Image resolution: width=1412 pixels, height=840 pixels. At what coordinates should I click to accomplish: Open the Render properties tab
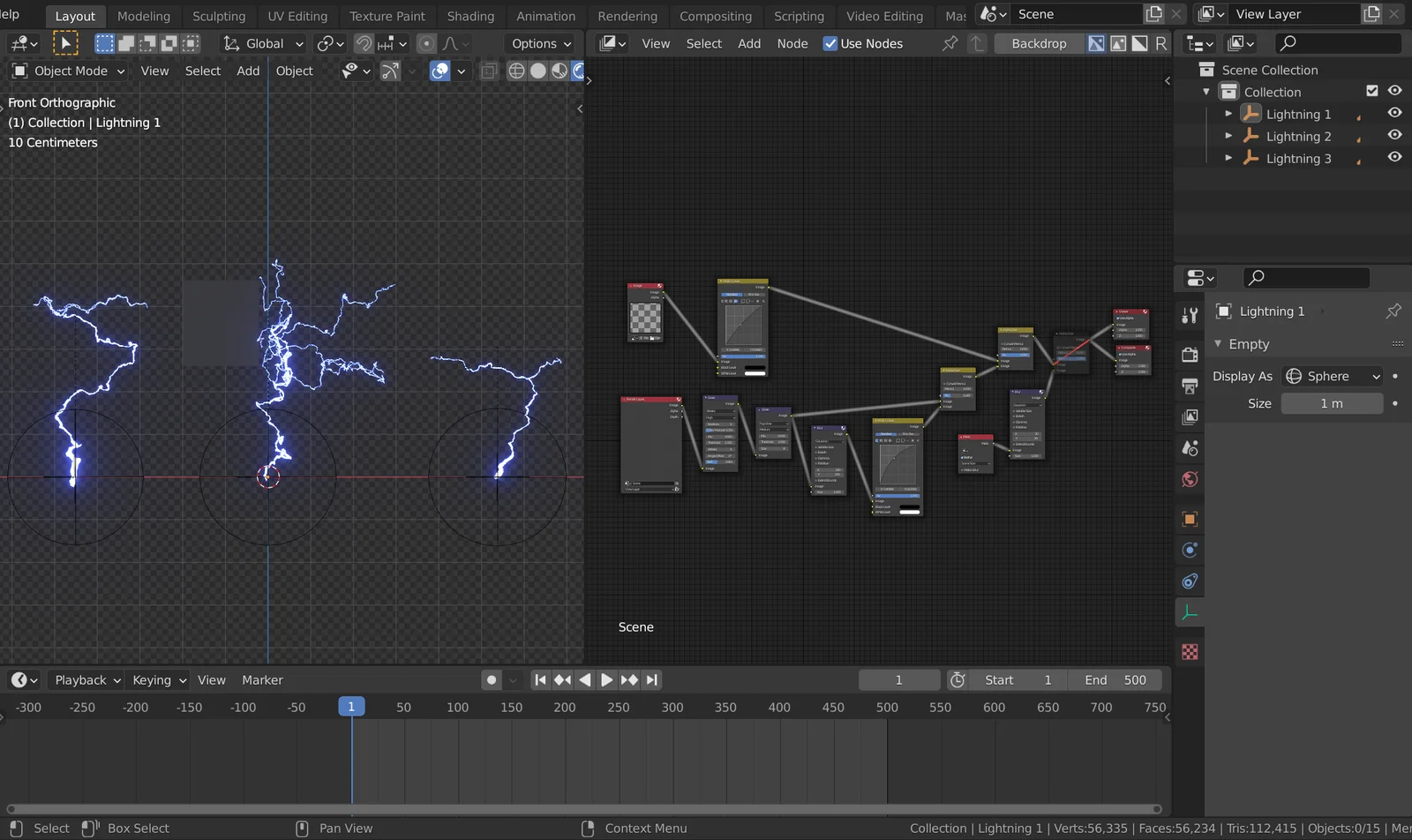click(x=1189, y=354)
